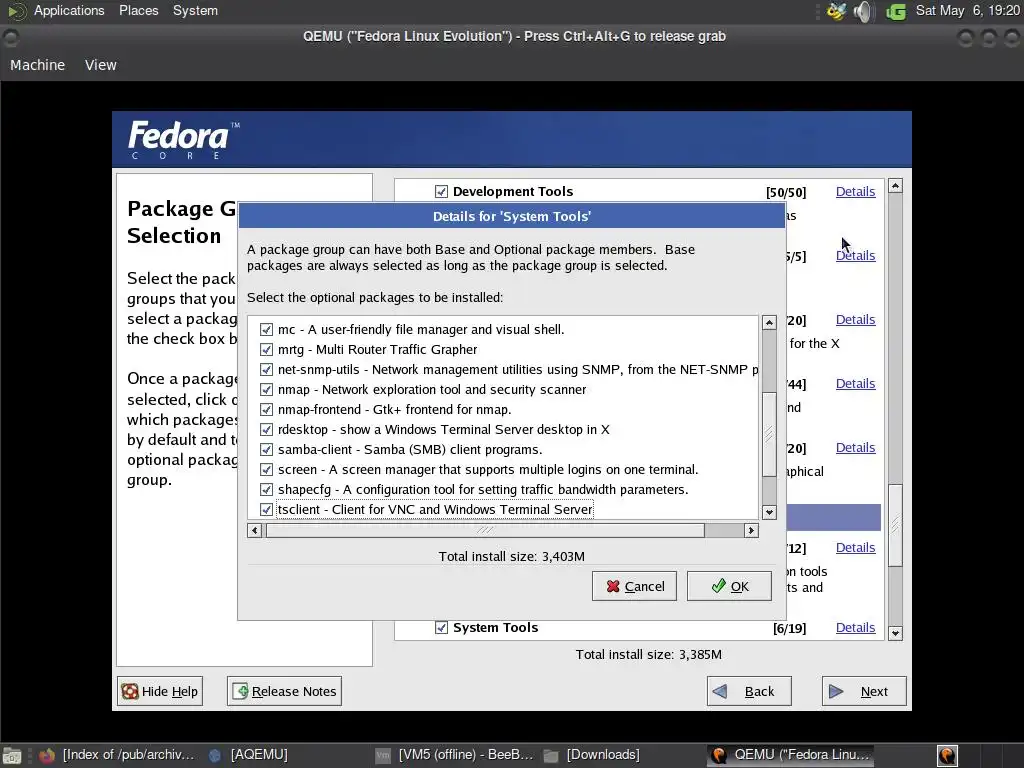
Task: Click the package list scroll left arrow
Action: click(x=255, y=530)
